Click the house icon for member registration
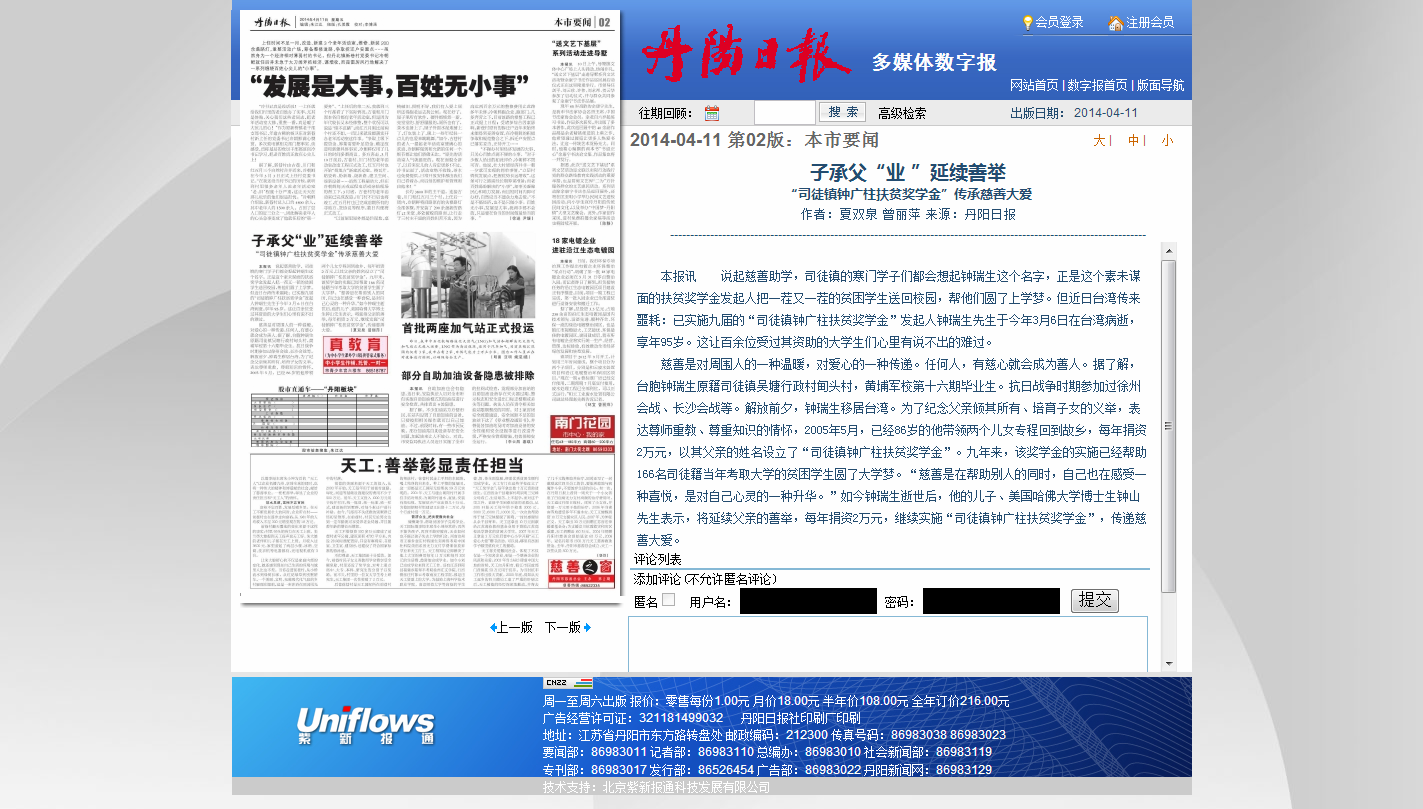 click(1116, 22)
